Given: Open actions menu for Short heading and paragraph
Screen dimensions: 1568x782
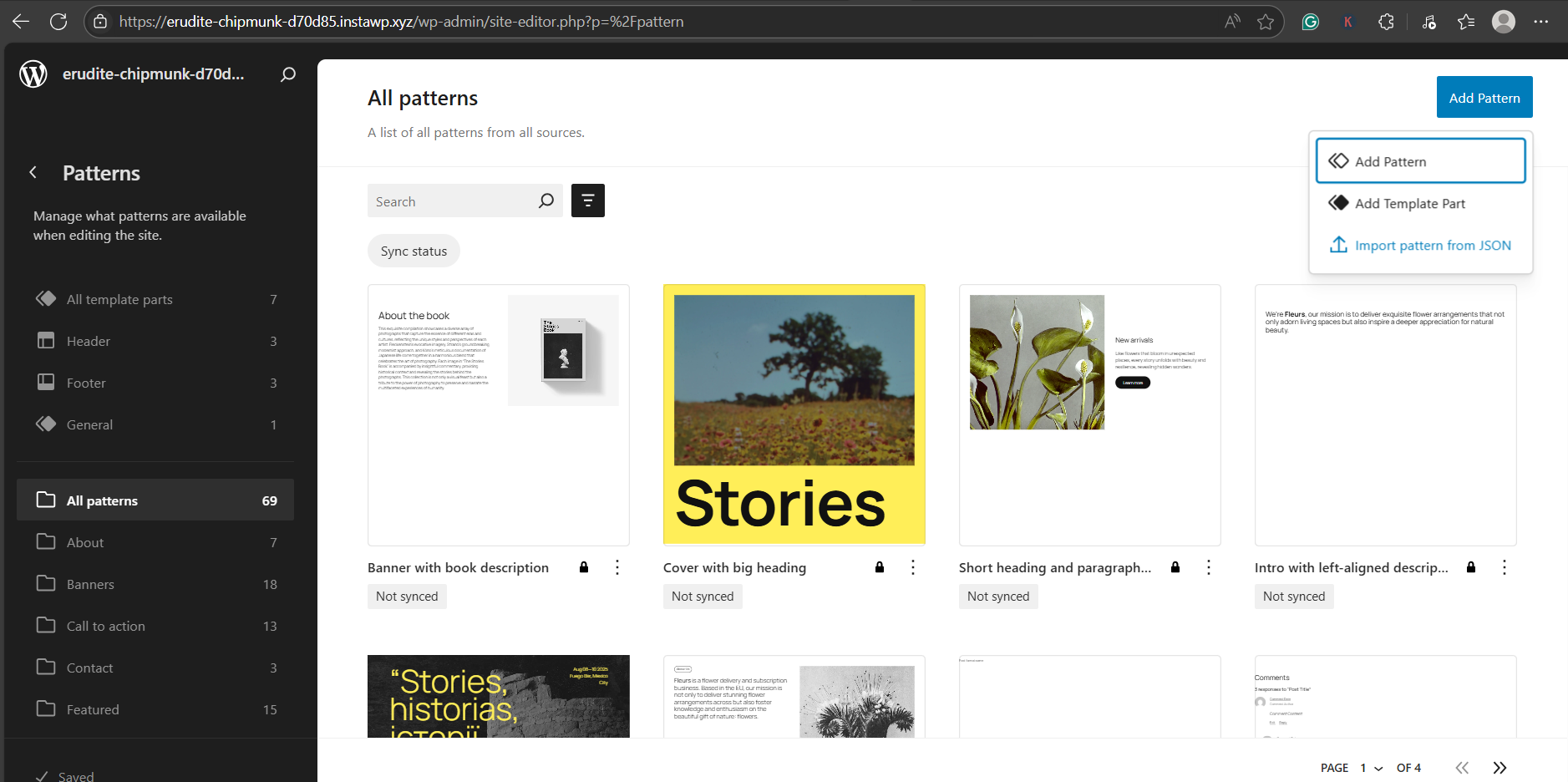Looking at the screenshot, I should point(1209,567).
